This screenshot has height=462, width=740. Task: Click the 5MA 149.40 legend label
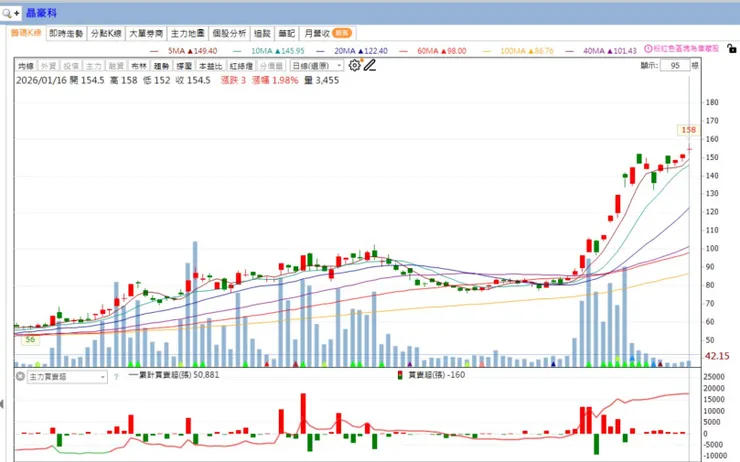pos(193,51)
